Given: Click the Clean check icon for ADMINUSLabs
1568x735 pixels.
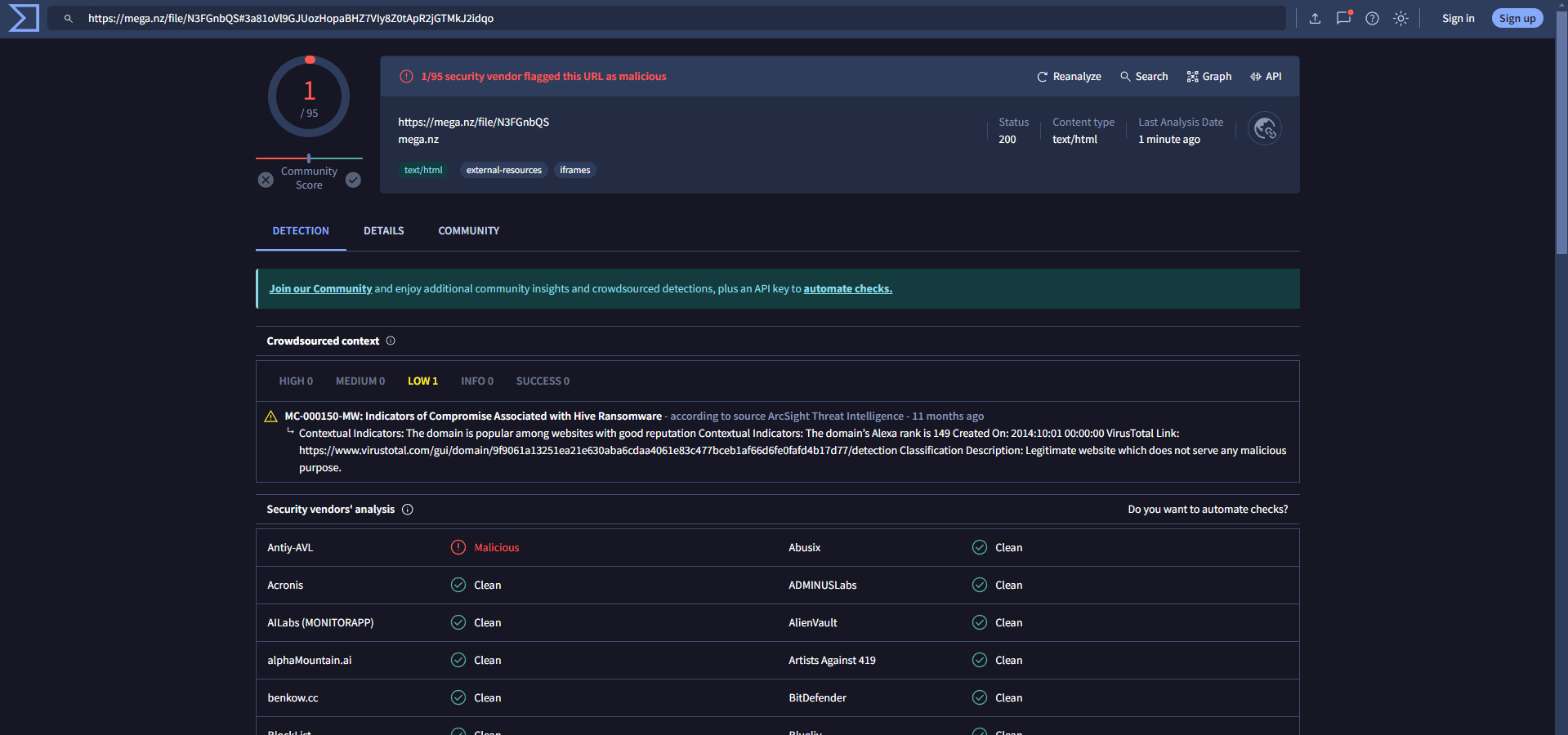Looking at the screenshot, I should tap(980, 585).
